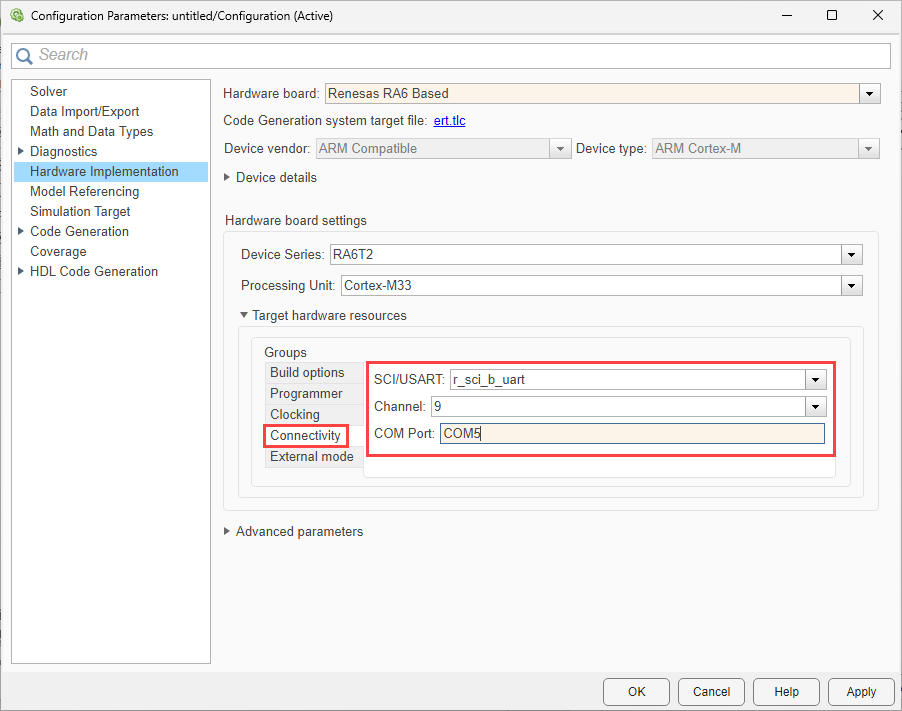The height and width of the screenshot is (711, 902).
Task: Expand the Code Generation tree node
Action: pyautogui.click(x=21, y=232)
